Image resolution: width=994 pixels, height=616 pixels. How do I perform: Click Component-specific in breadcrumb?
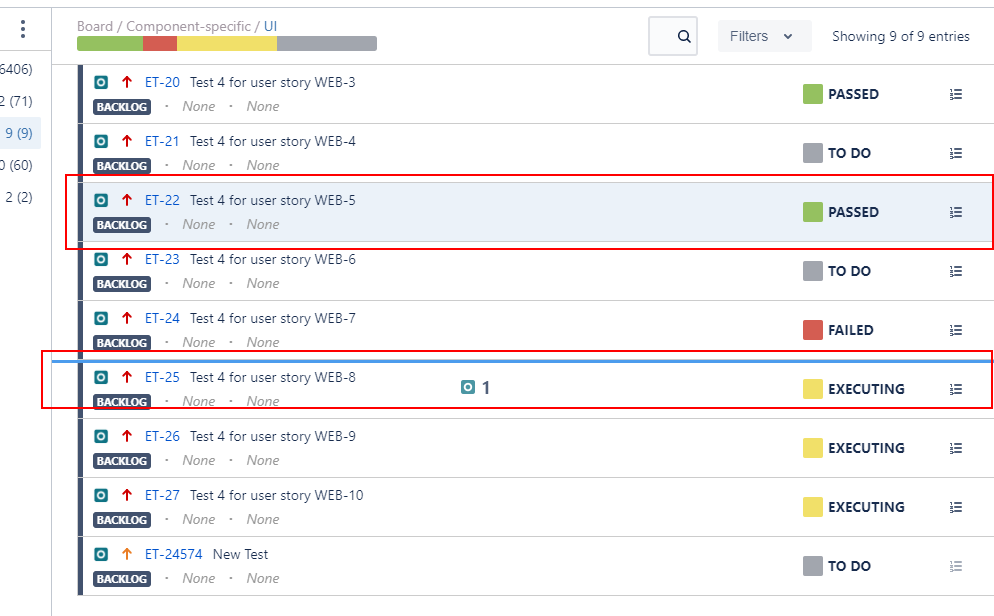pyautogui.click(x=188, y=26)
